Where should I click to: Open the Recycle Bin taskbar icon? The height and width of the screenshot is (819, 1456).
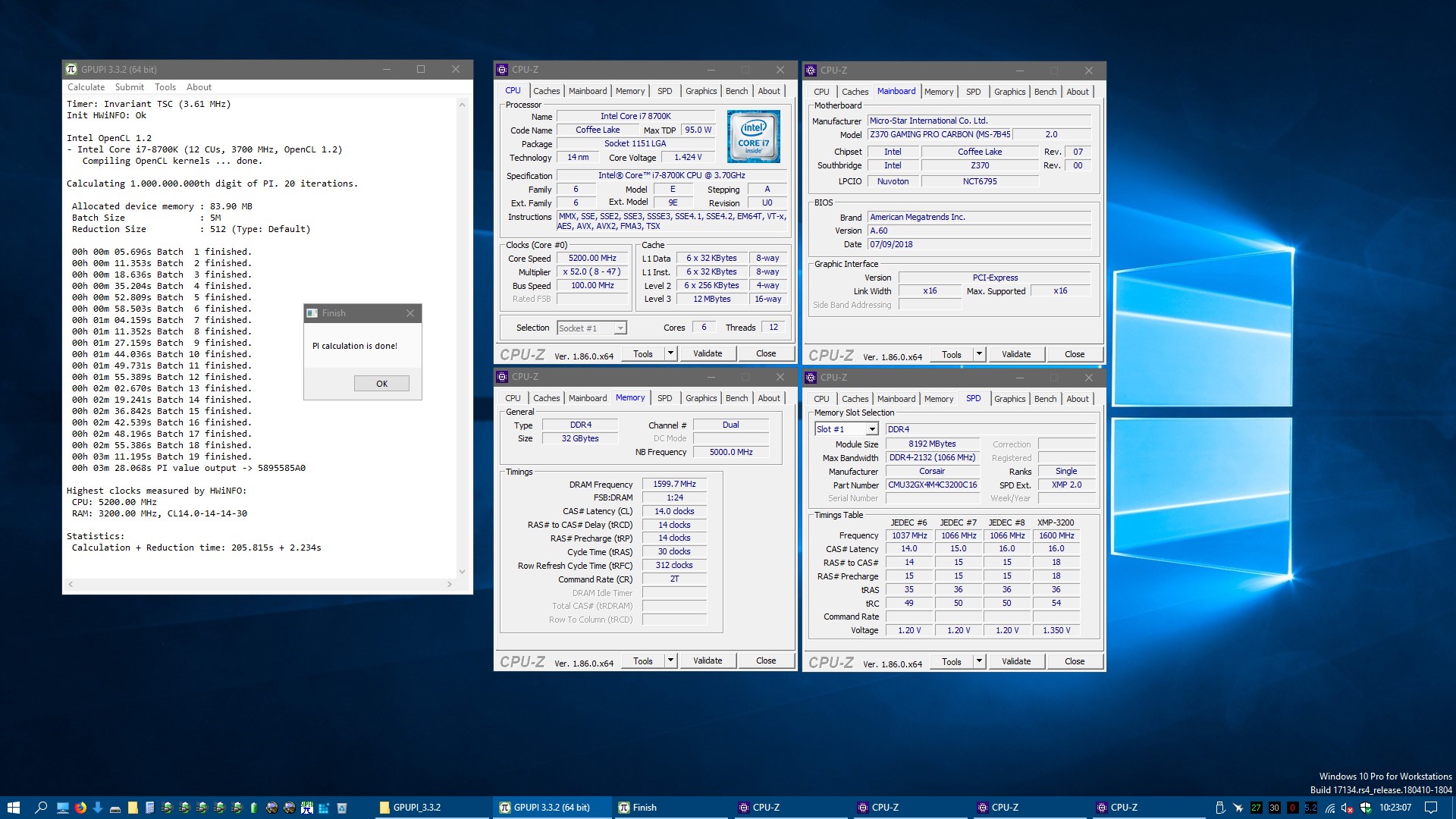coord(342,808)
